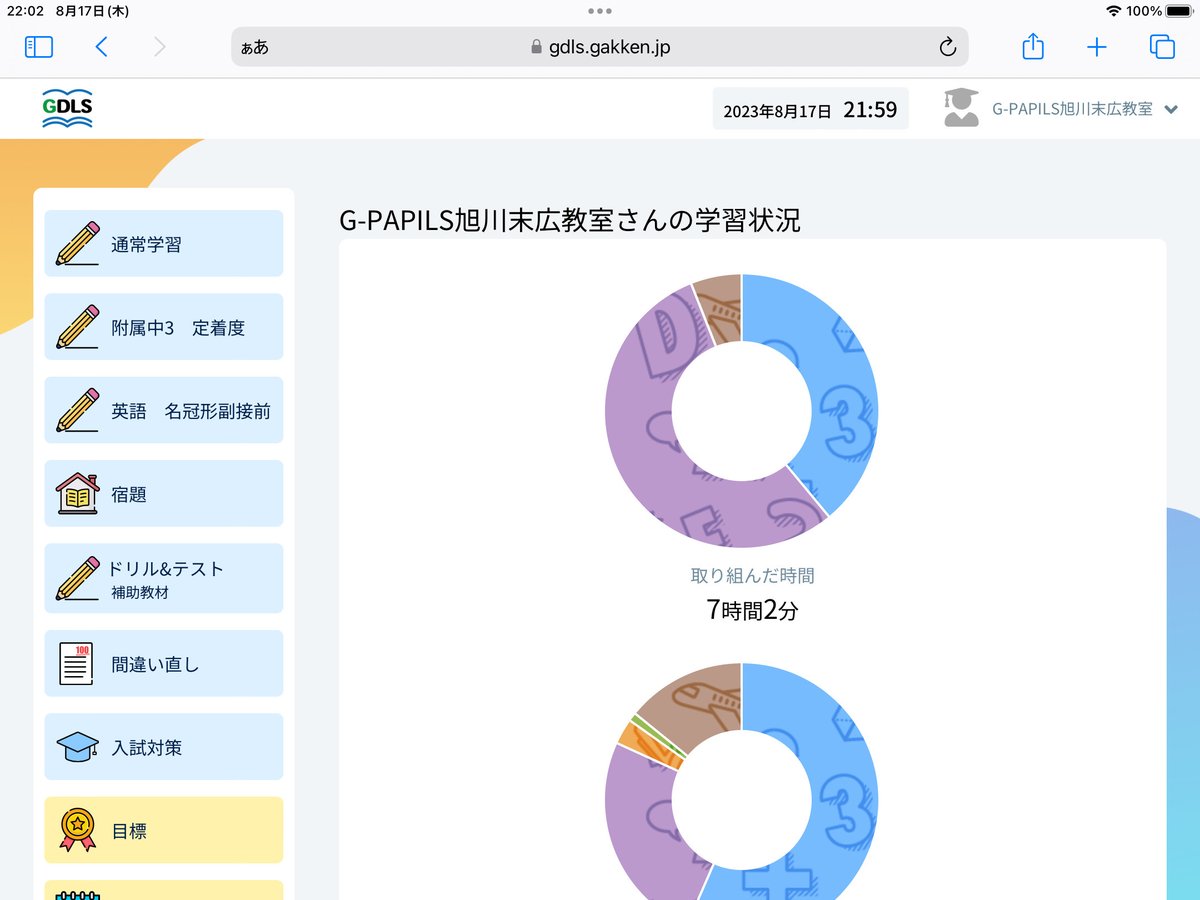Viewport: 1200px width, 900px height.
Task: Open a new tab with the plus icon
Action: pos(1097,47)
